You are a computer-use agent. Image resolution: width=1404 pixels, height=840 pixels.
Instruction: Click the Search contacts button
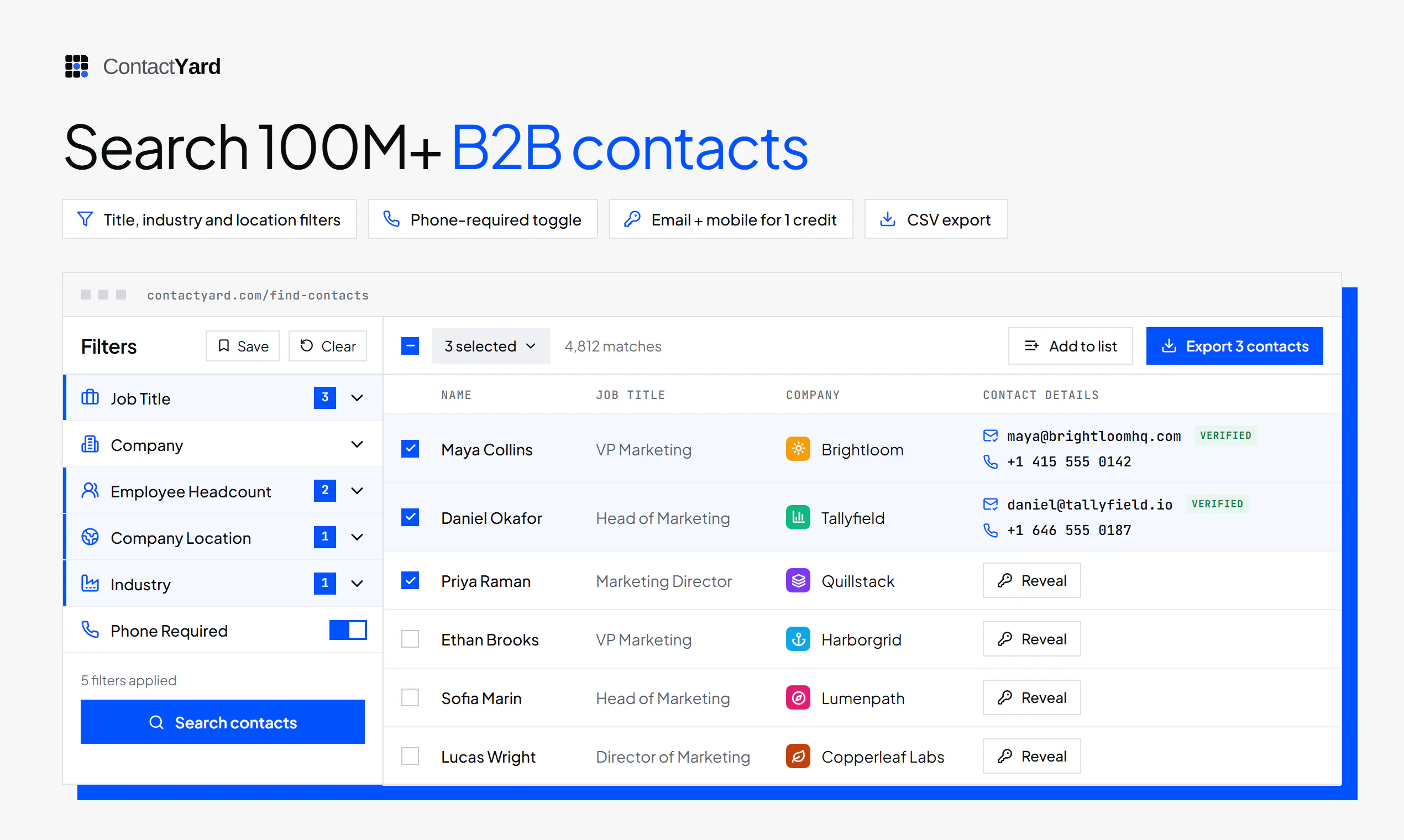pos(223,722)
